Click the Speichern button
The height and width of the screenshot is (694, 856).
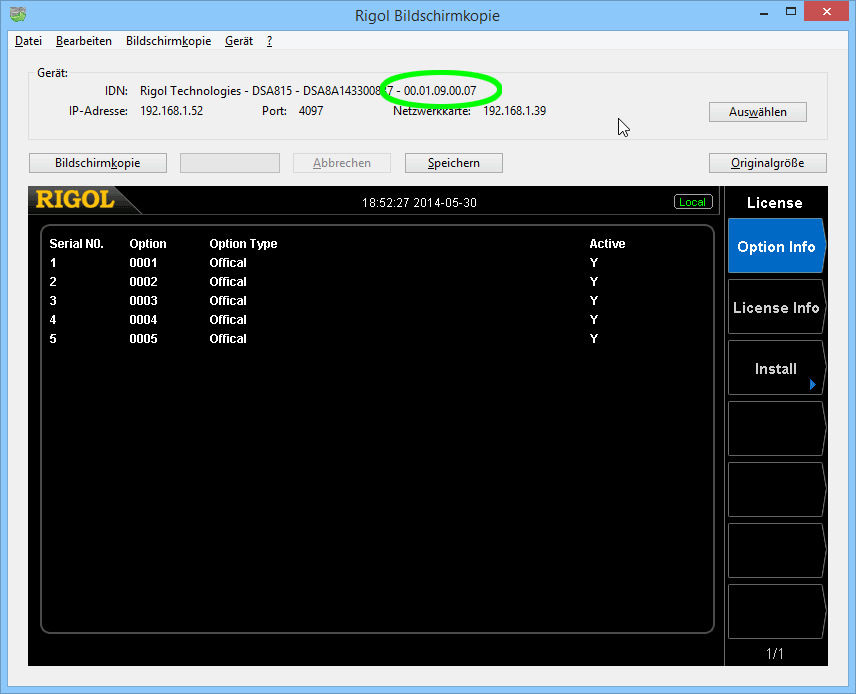454,163
